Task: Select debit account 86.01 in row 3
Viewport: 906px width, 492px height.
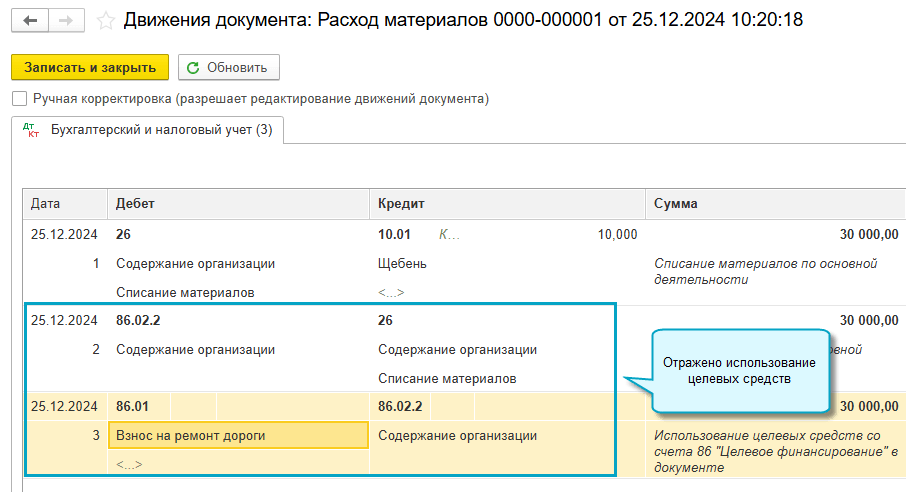Action: coord(132,407)
